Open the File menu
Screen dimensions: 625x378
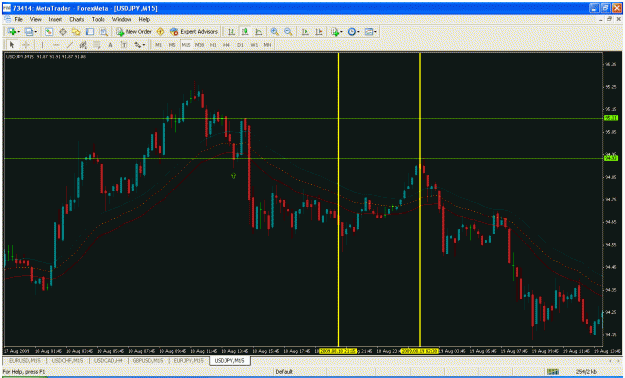pos(18,19)
